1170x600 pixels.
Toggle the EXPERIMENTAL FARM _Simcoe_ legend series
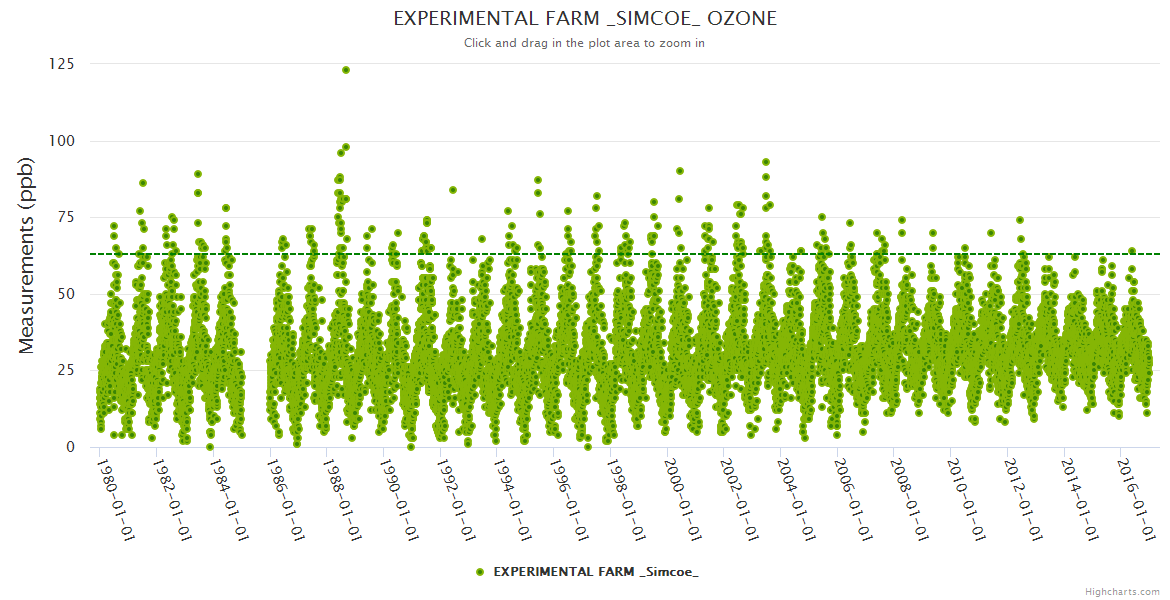point(595,571)
